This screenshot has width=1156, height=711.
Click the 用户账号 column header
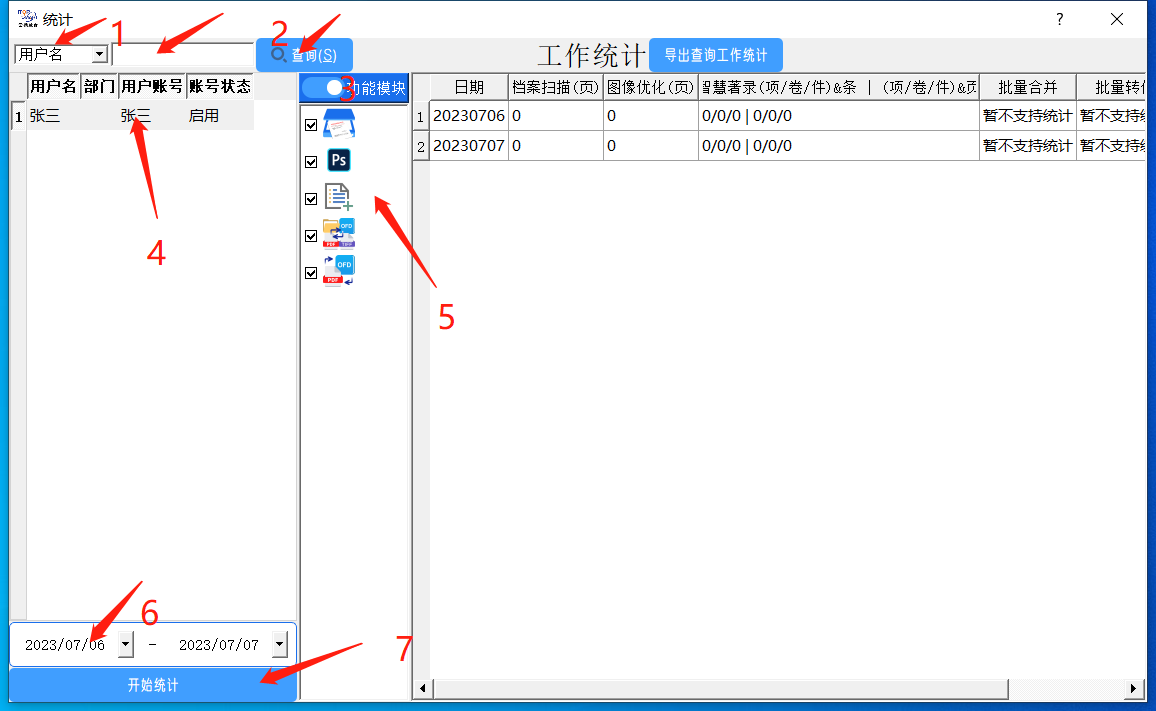[152, 87]
